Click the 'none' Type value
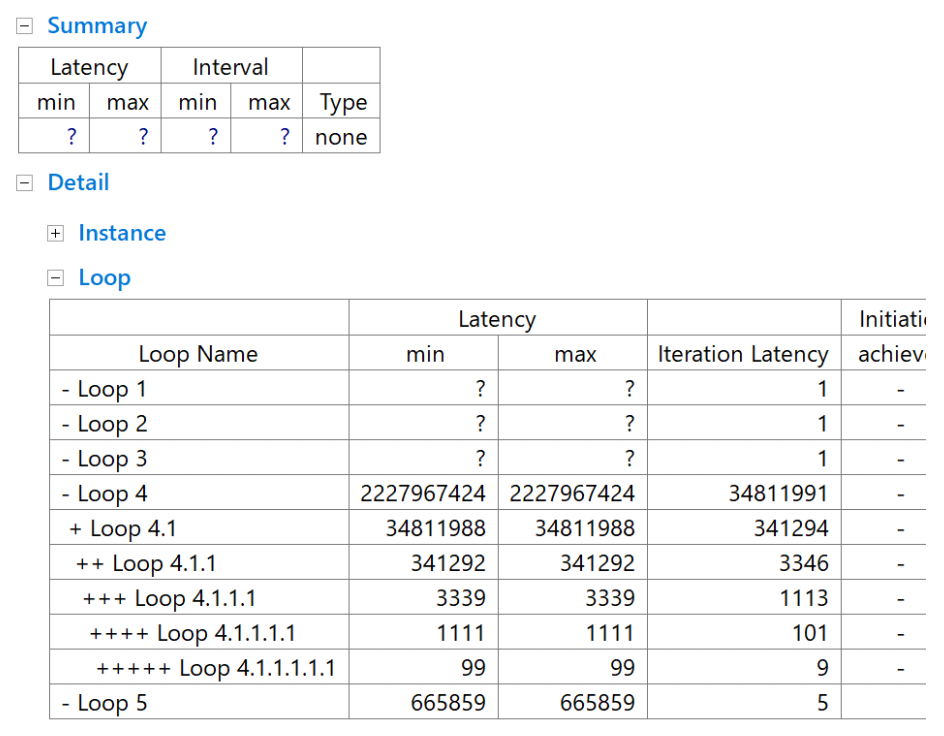The height and width of the screenshot is (736, 944). pos(341,137)
